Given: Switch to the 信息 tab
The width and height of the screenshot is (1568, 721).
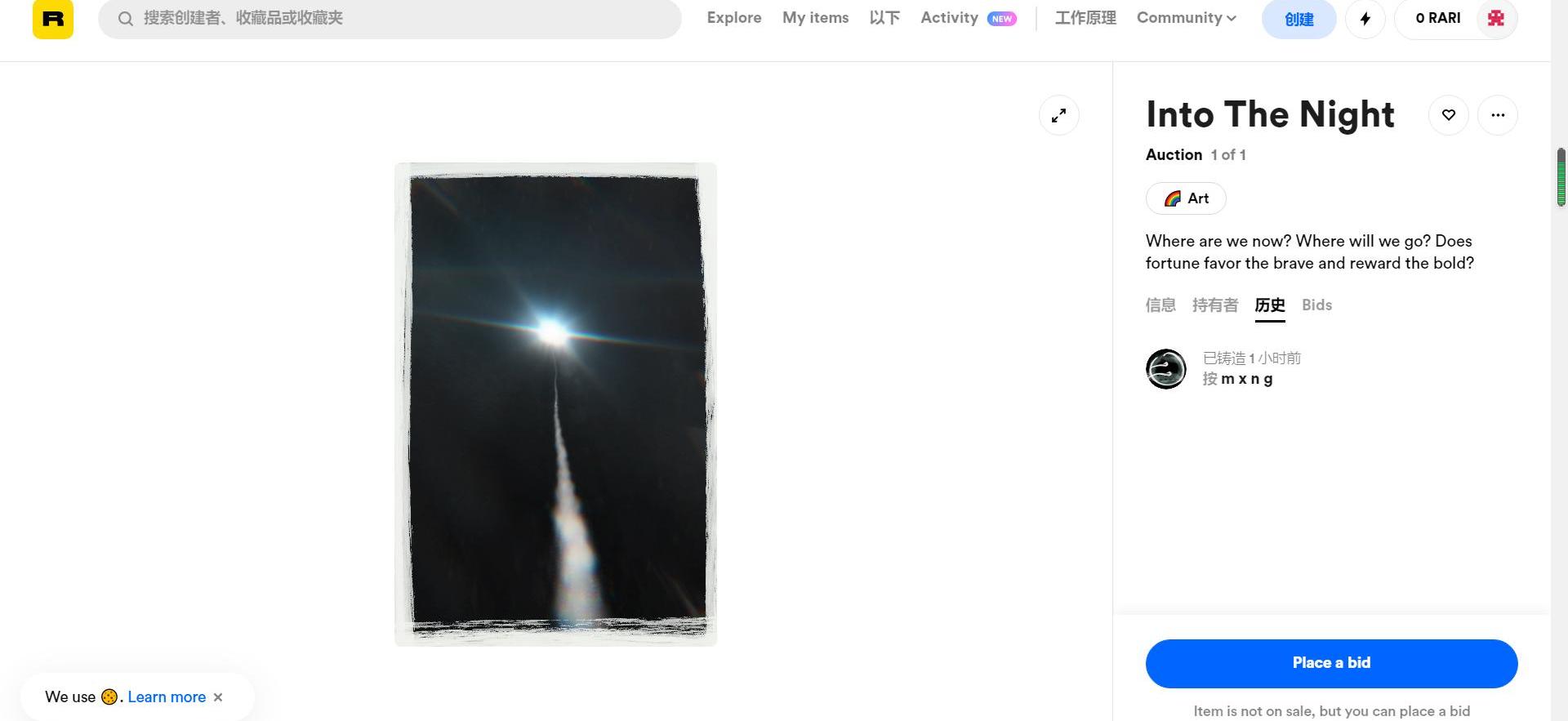Looking at the screenshot, I should point(1160,305).
